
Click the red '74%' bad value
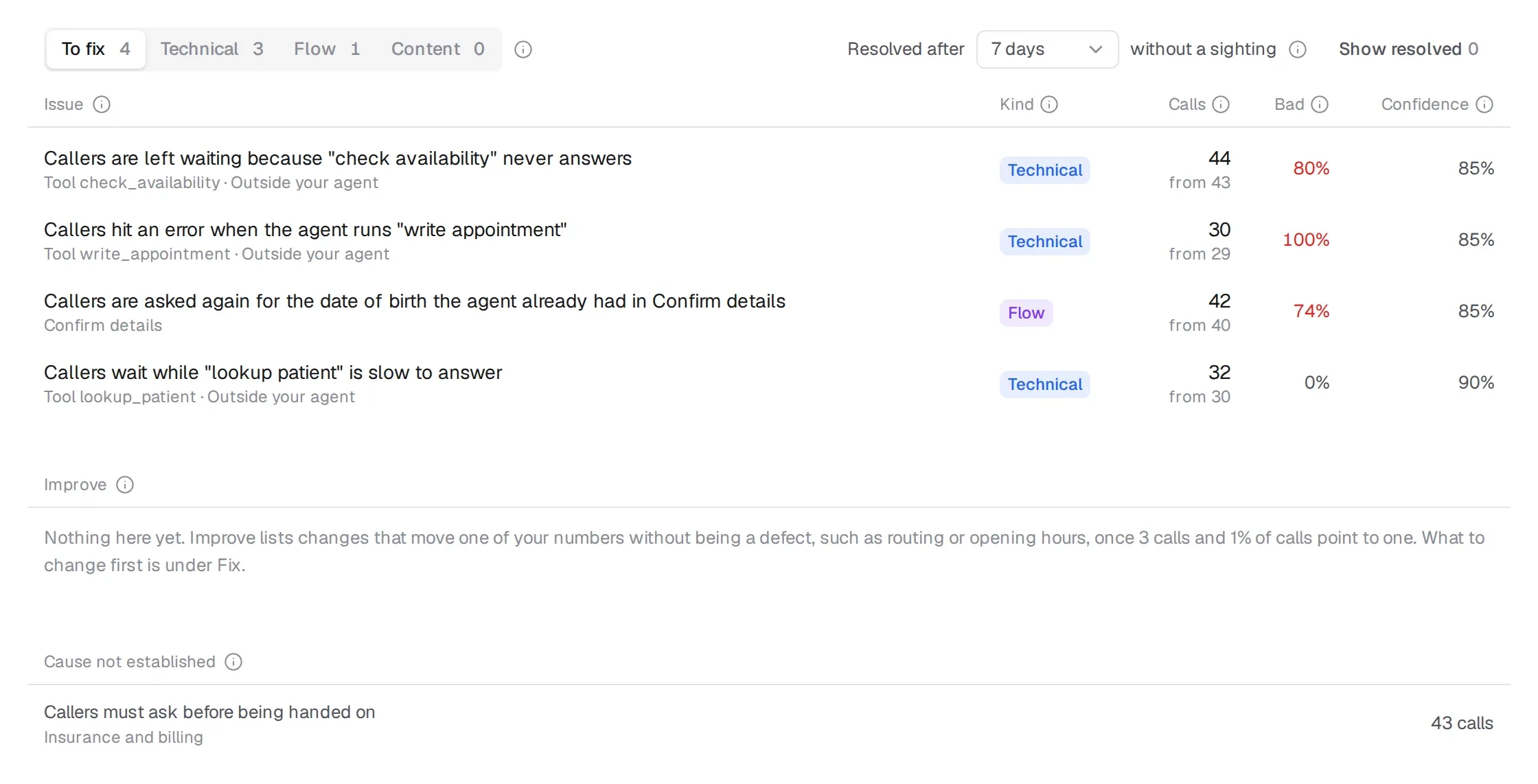tap(1311, 312)
